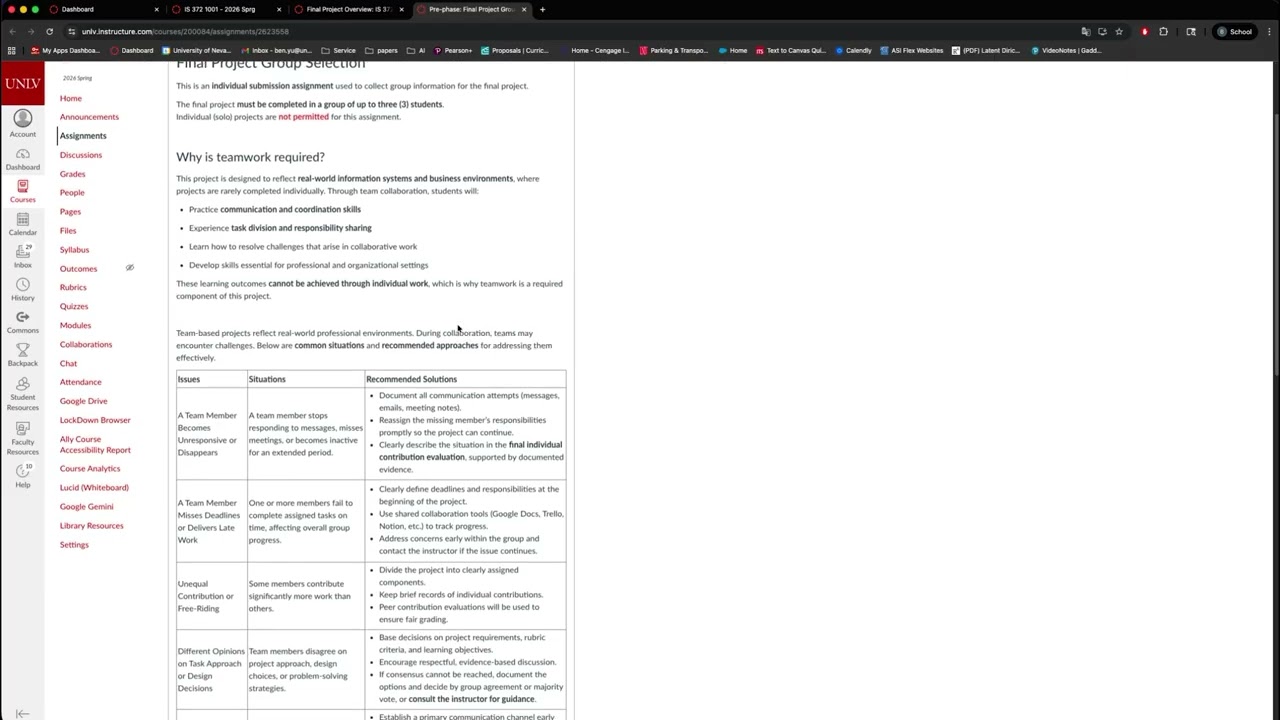This screenshot has height=720, width=1280.
Task: Open the translate page icon in address bar
Action: click(1085, 31)
